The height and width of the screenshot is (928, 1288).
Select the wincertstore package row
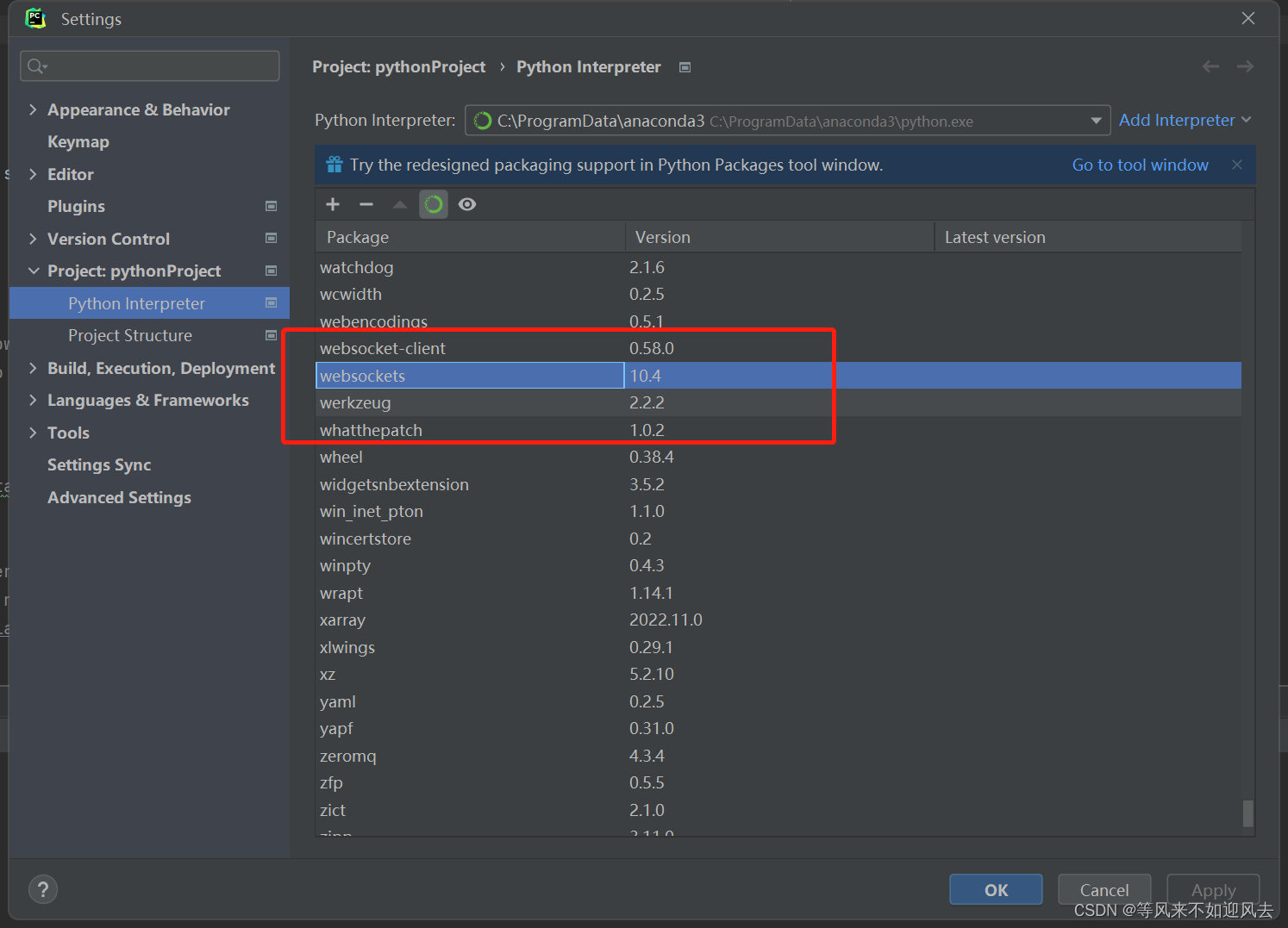[778, 539]
